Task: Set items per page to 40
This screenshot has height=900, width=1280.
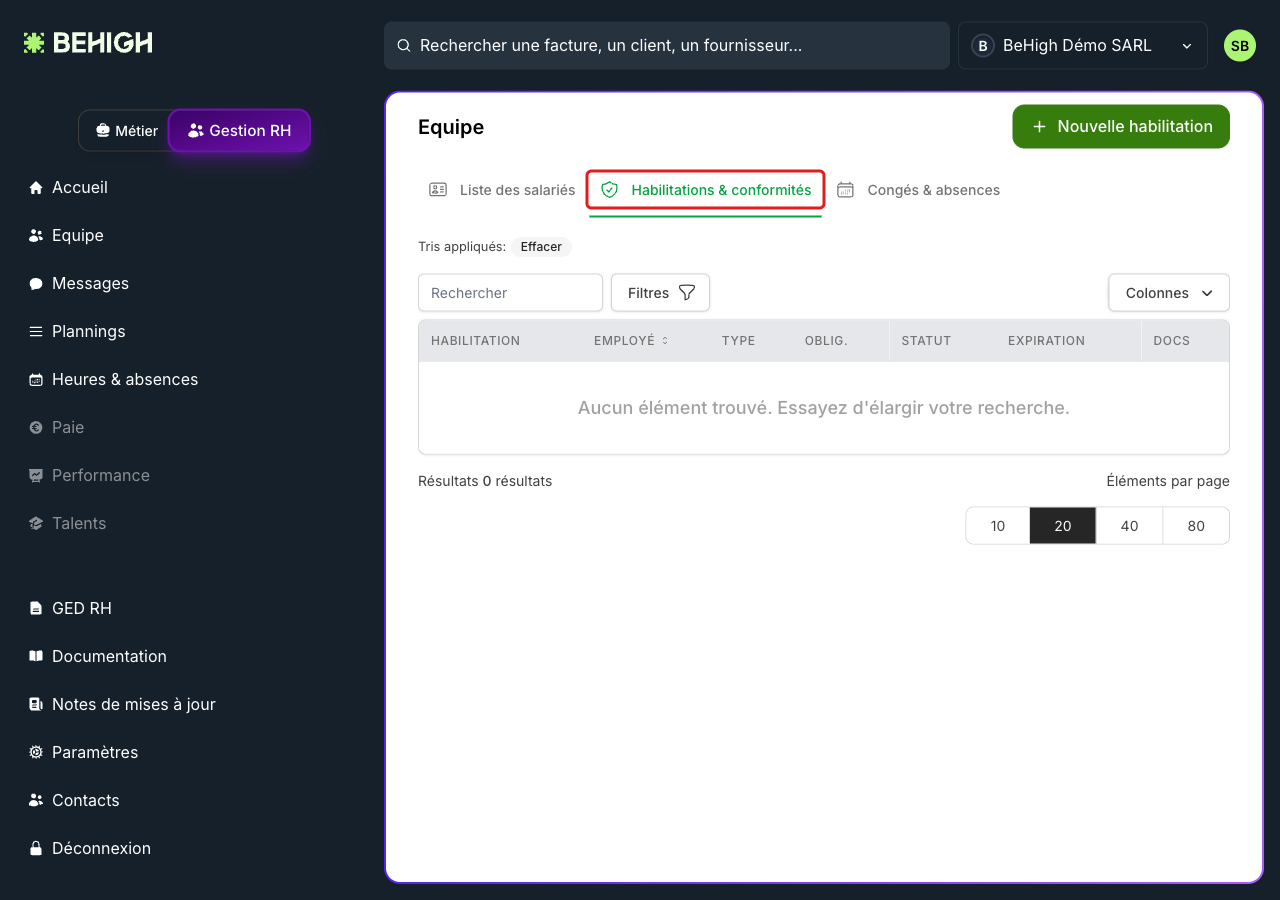Action: tap(1130, 526)
